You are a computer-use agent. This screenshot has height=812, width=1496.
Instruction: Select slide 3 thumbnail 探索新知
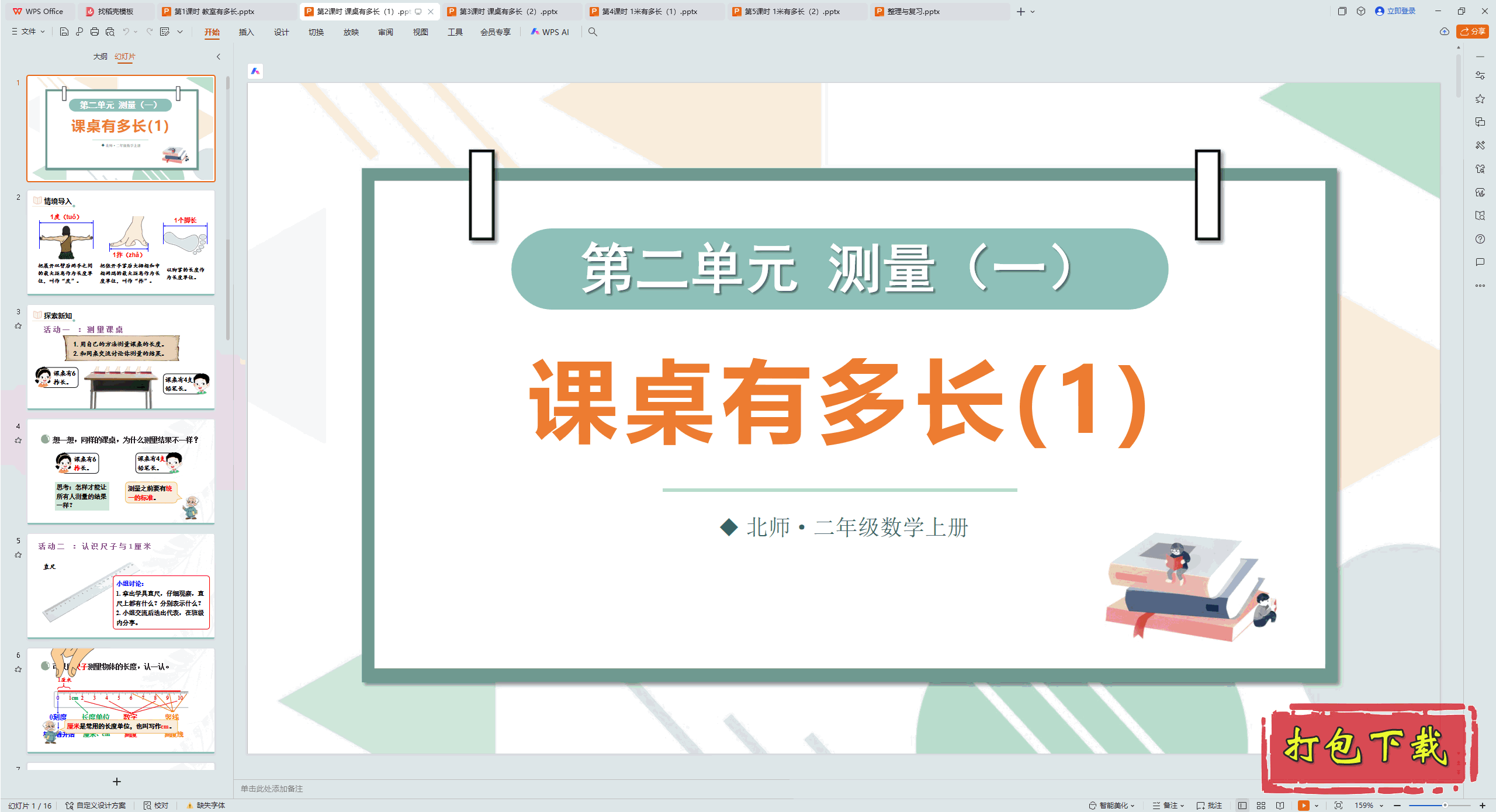click(121, 356)
